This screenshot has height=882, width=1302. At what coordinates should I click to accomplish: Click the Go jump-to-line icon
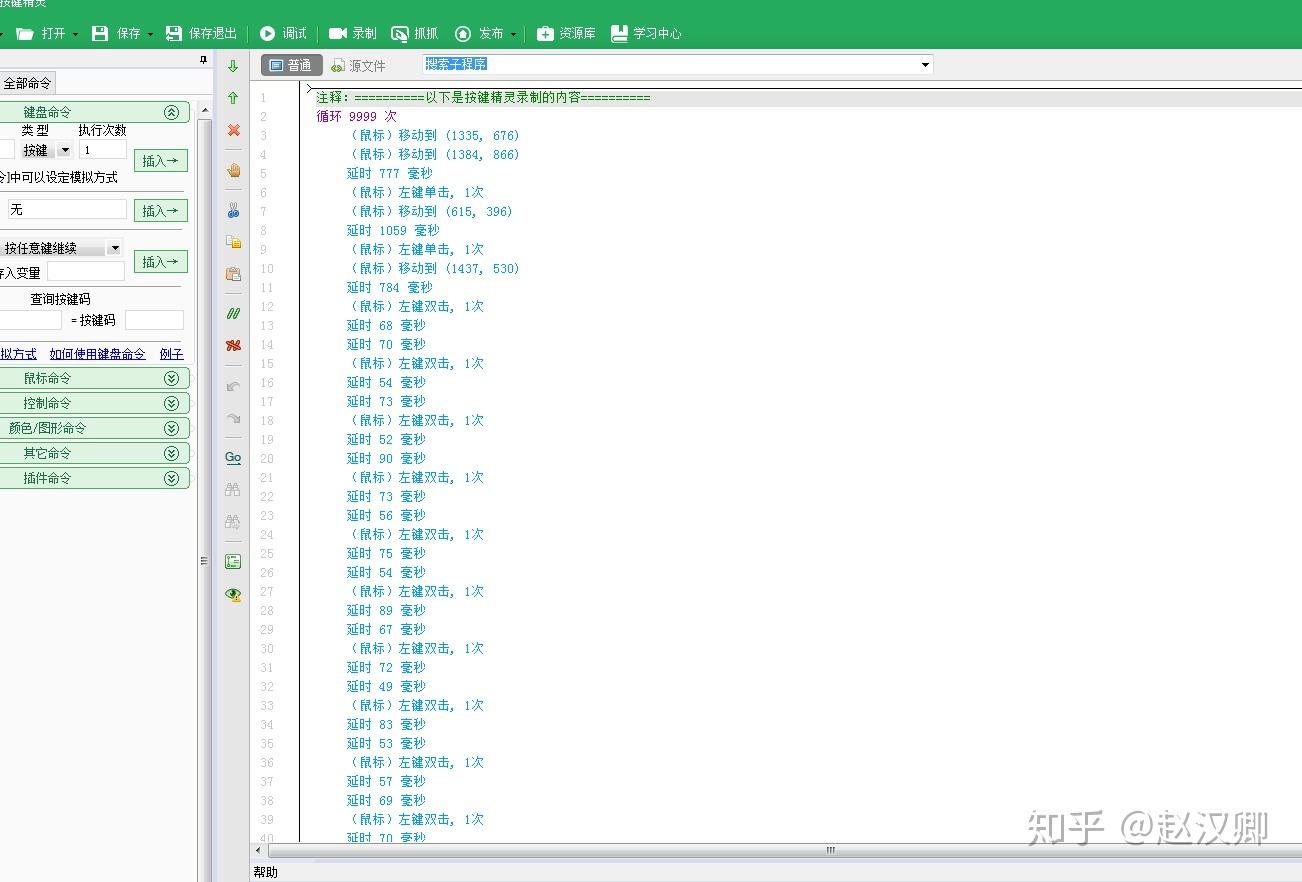click(x=233, y=458)
